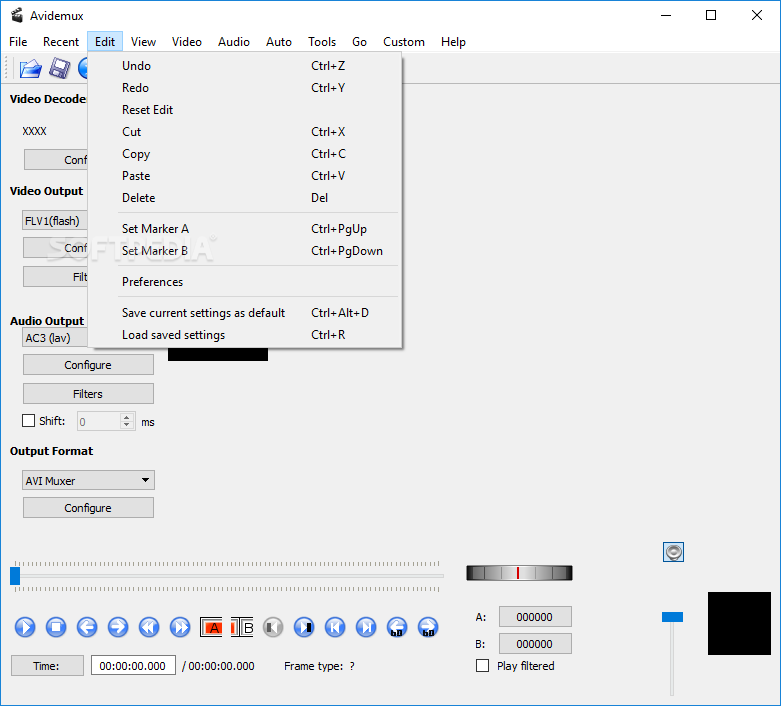Click the Open Video folder icon
This screenshot has width=781, height=706.
point(30,68)
